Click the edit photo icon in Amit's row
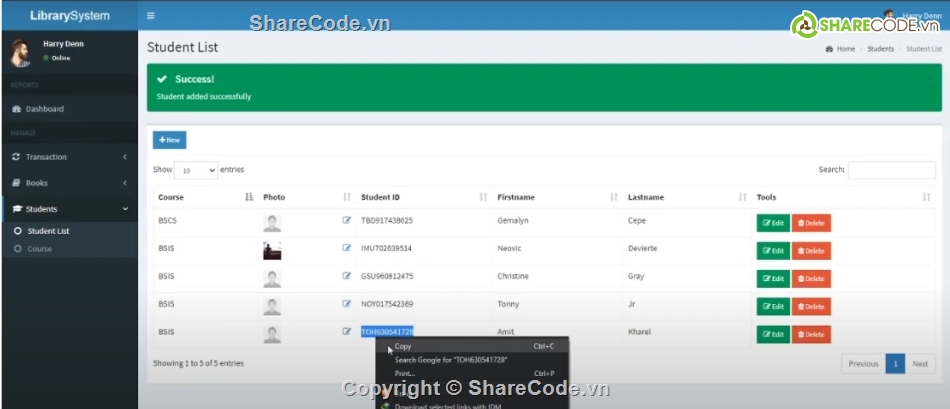 (347, 331)
